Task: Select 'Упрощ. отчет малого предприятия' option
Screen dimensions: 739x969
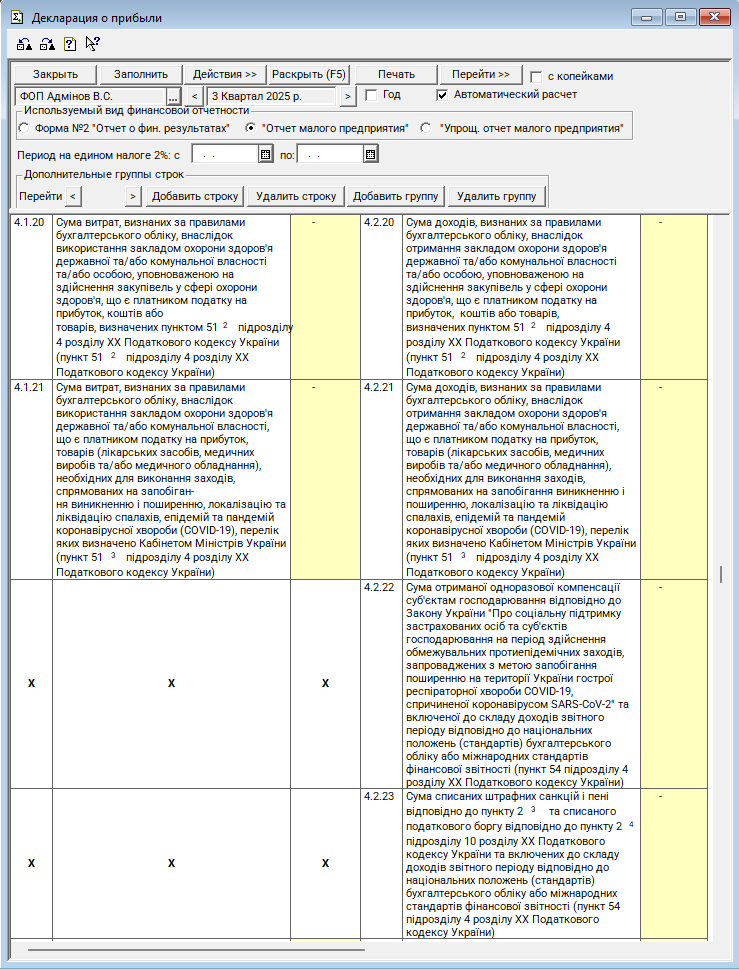Action: (426, 128)
